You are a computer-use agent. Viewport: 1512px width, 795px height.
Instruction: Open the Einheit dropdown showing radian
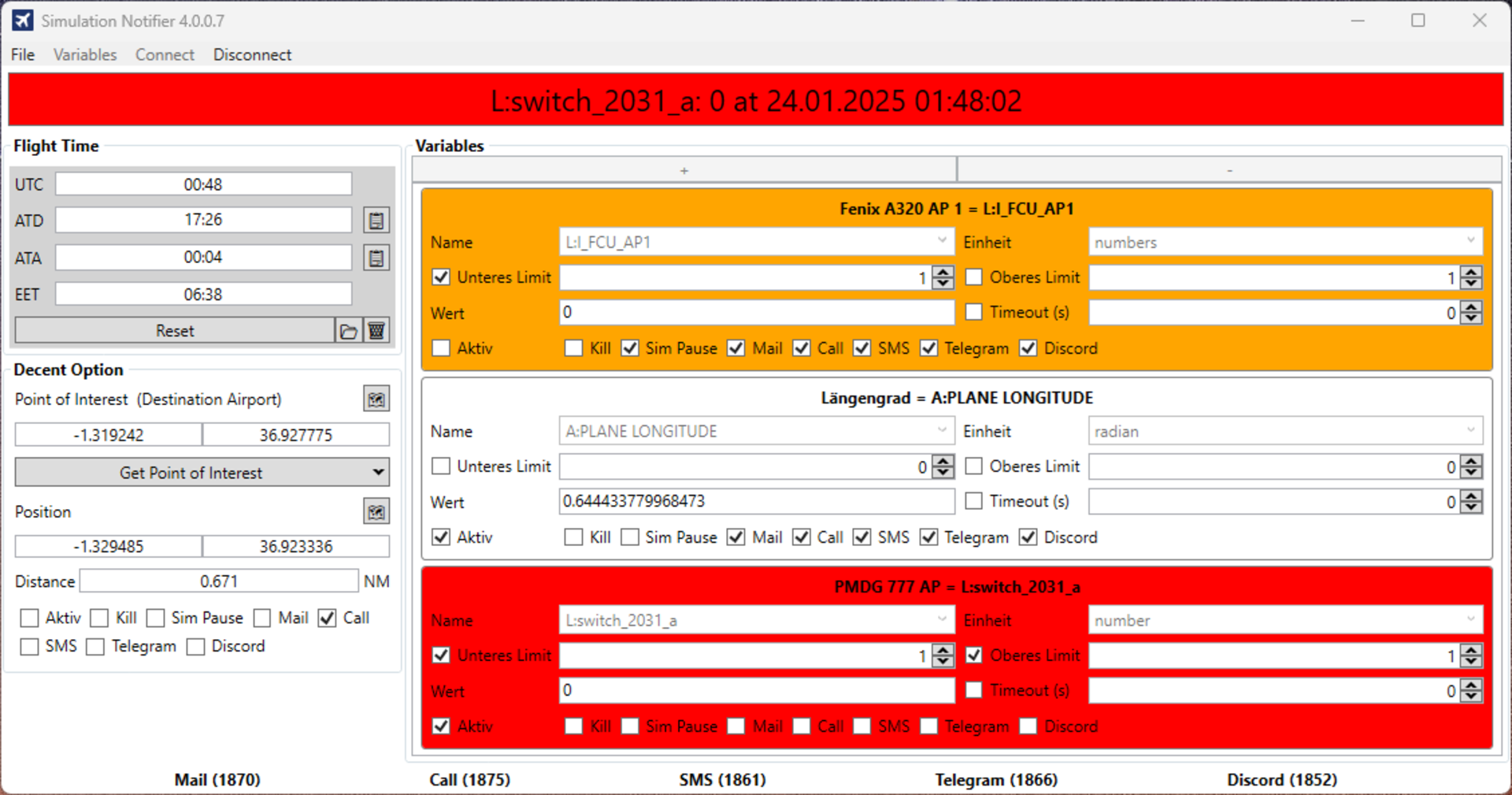[x=1470, y=430]
